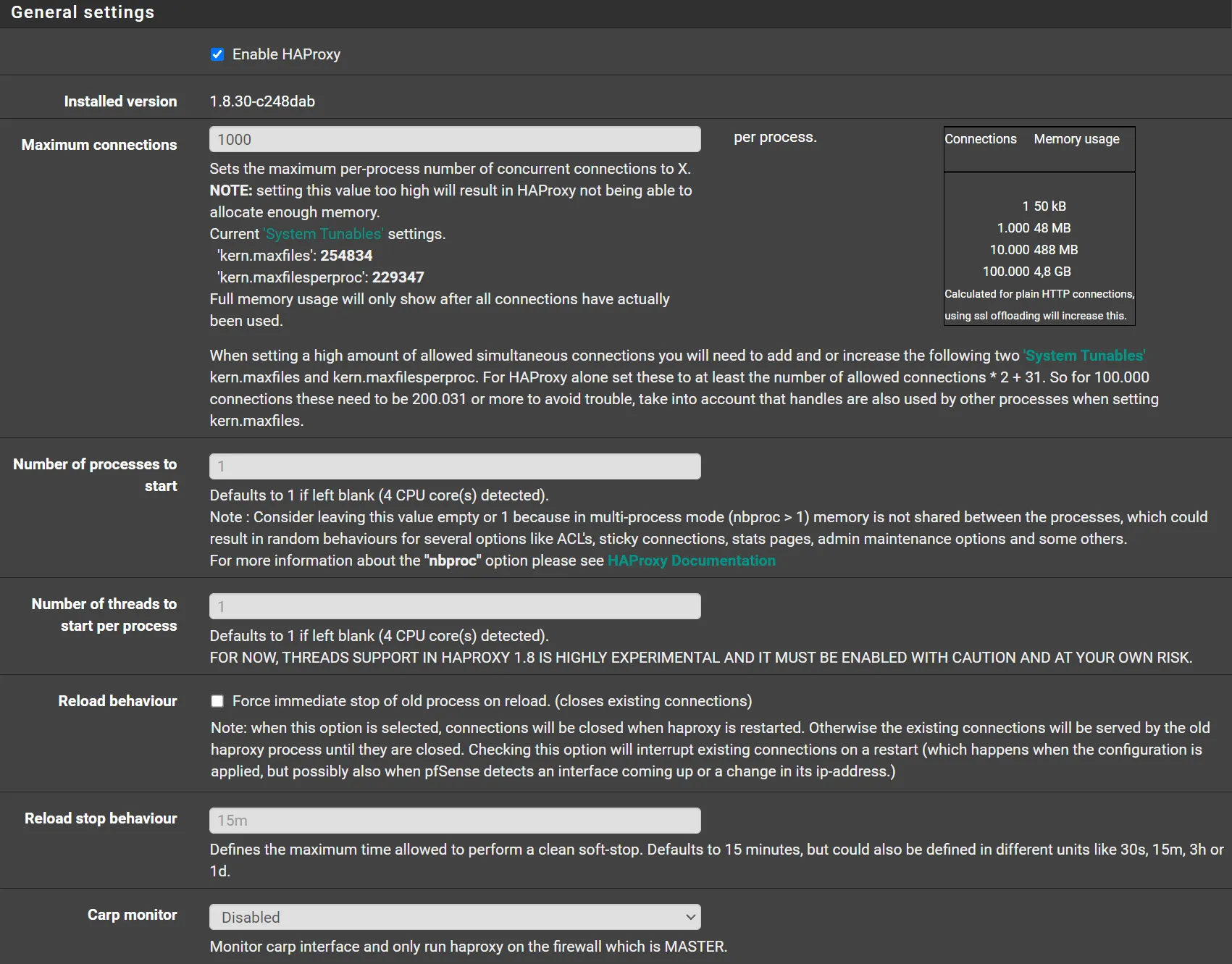
Task: Click the kern.maxfiles value 254834
Action: (346, 256)
